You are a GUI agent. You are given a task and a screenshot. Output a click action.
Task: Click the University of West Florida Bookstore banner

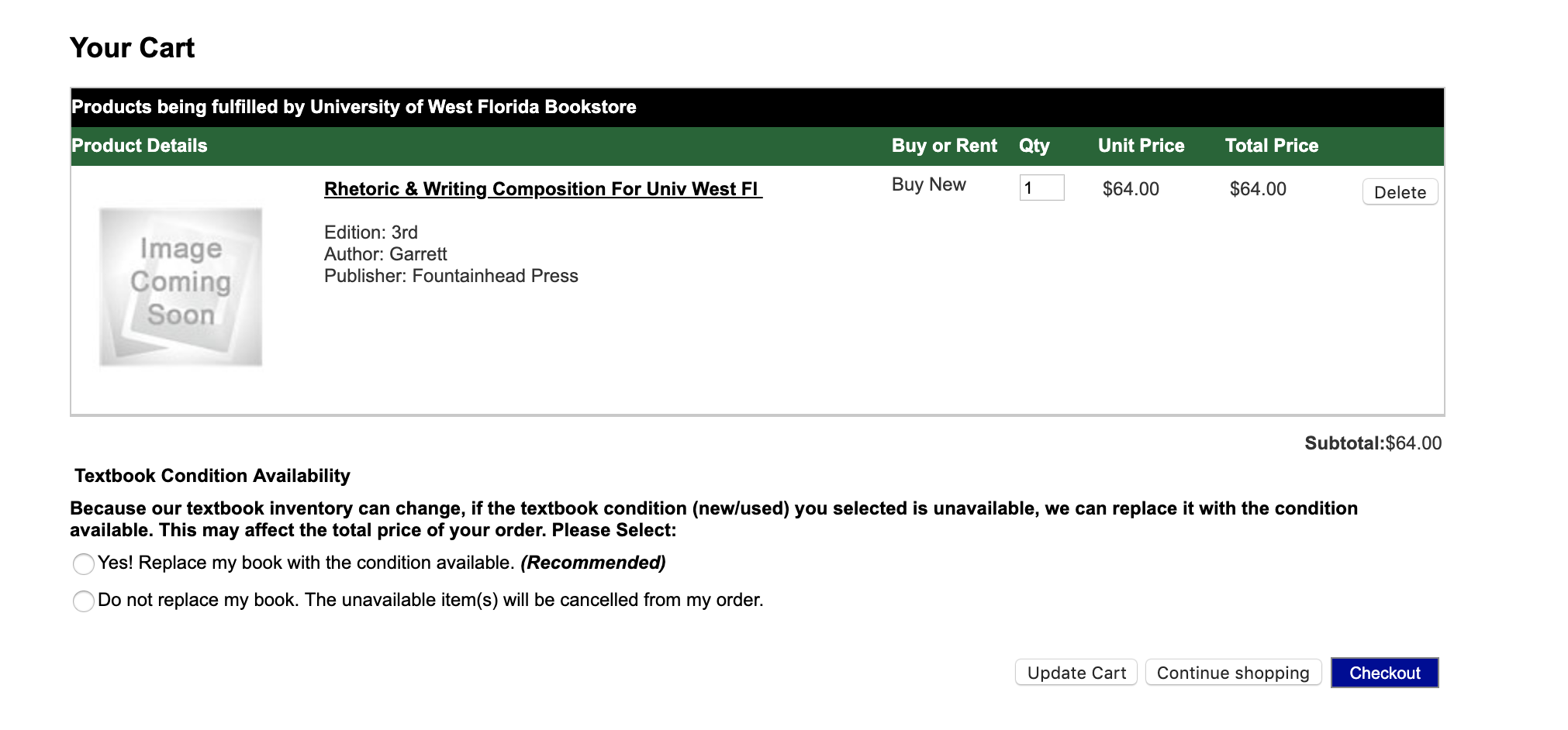point(757,107)
